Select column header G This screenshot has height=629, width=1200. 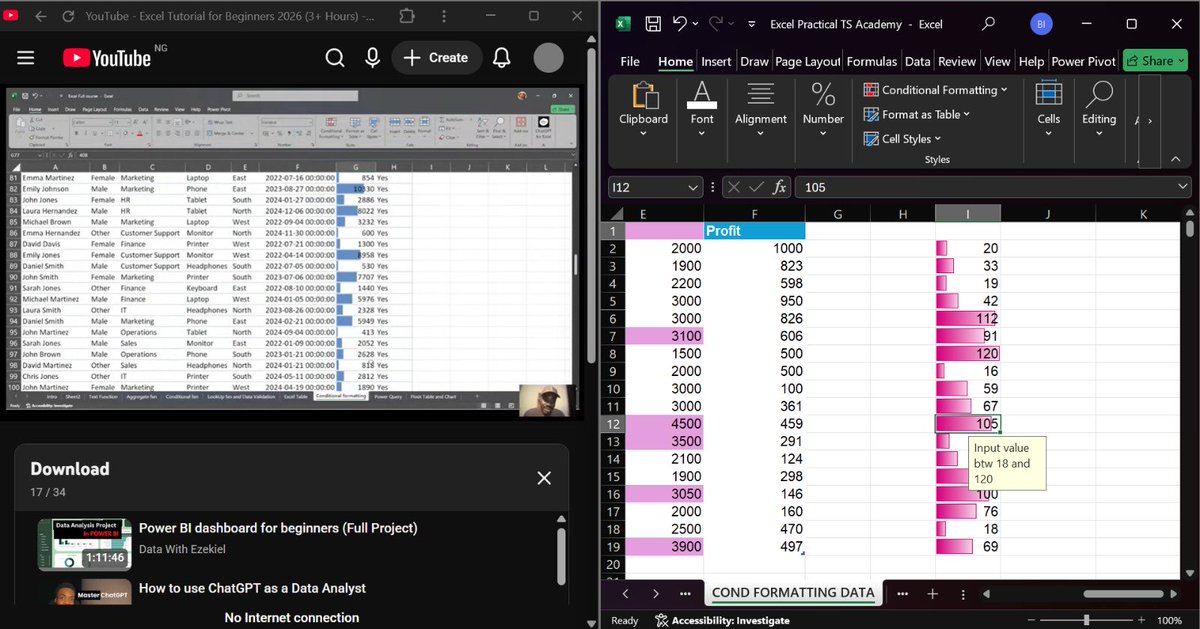coord(837,213)
